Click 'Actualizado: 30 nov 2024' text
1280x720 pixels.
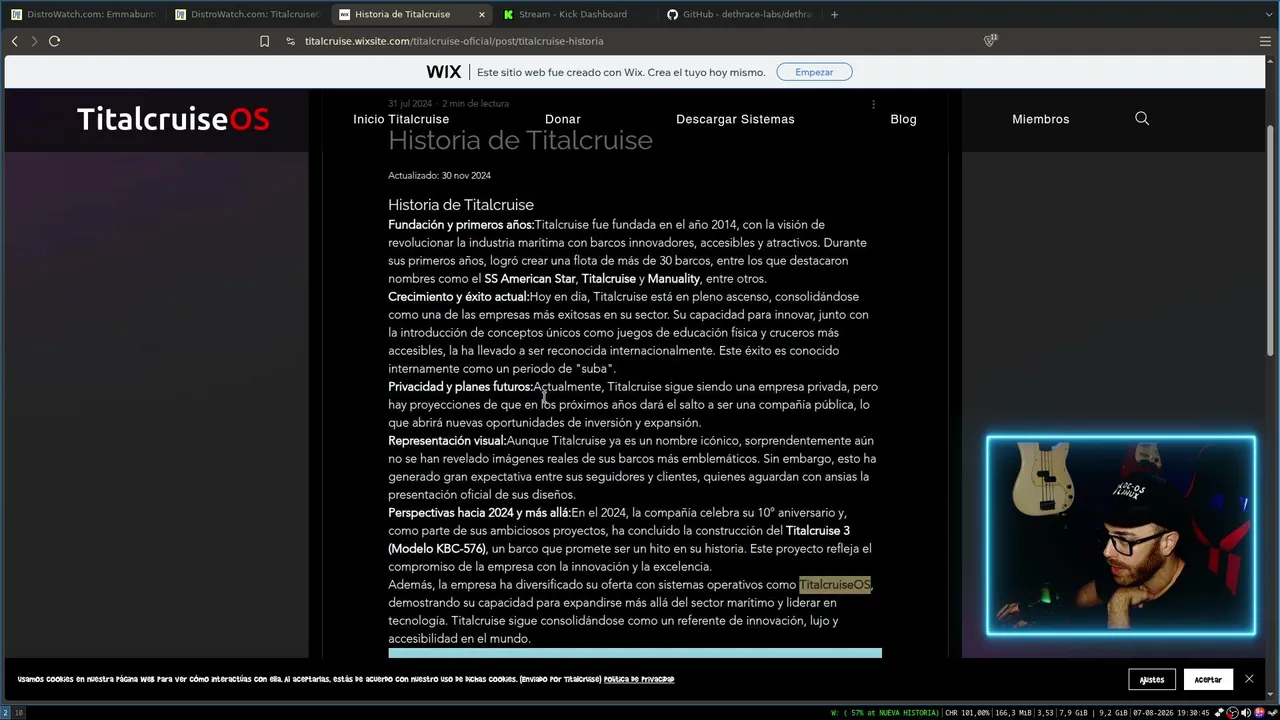coord(439,176)
